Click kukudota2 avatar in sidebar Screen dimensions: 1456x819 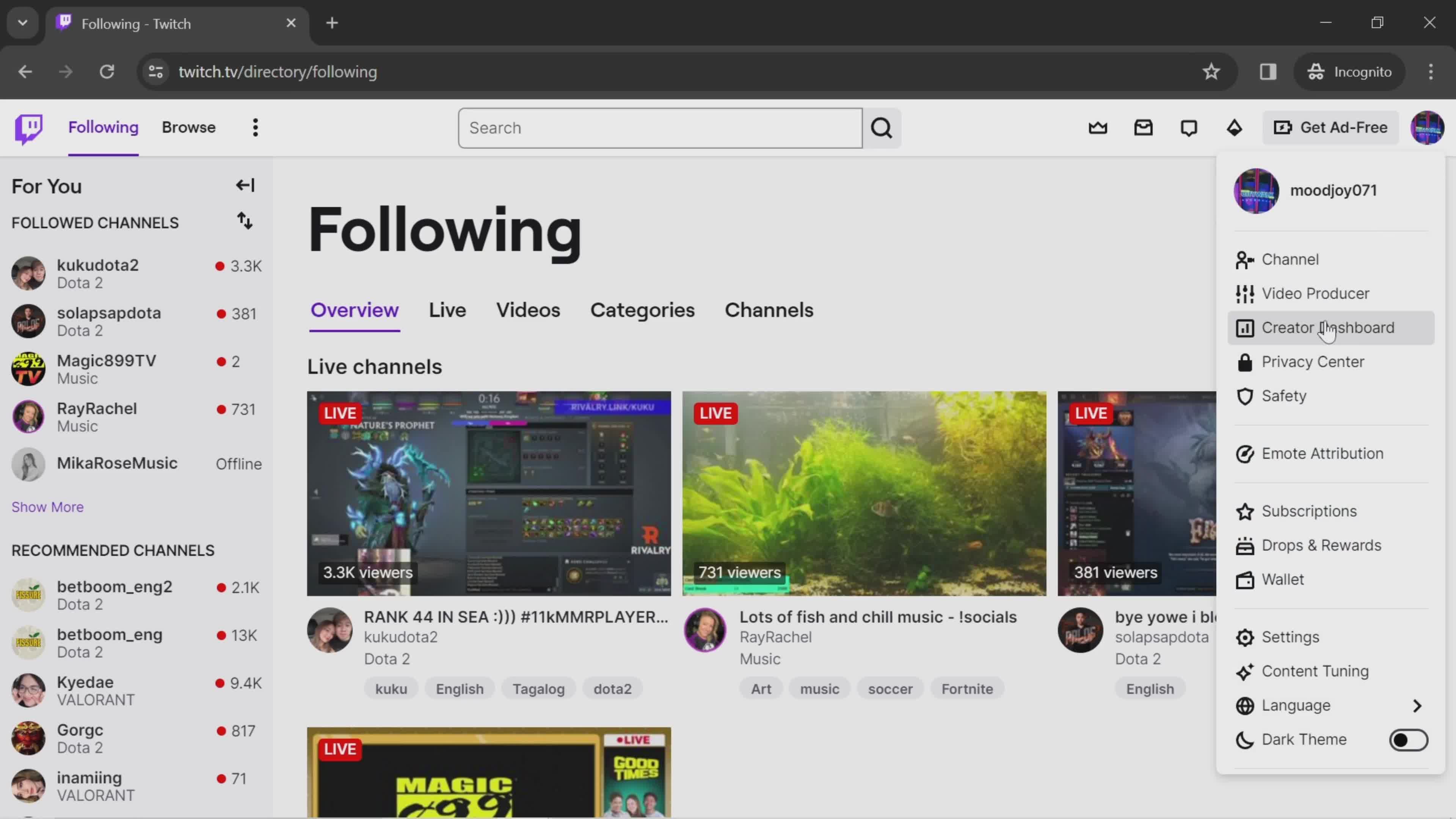tap(28, 273)
